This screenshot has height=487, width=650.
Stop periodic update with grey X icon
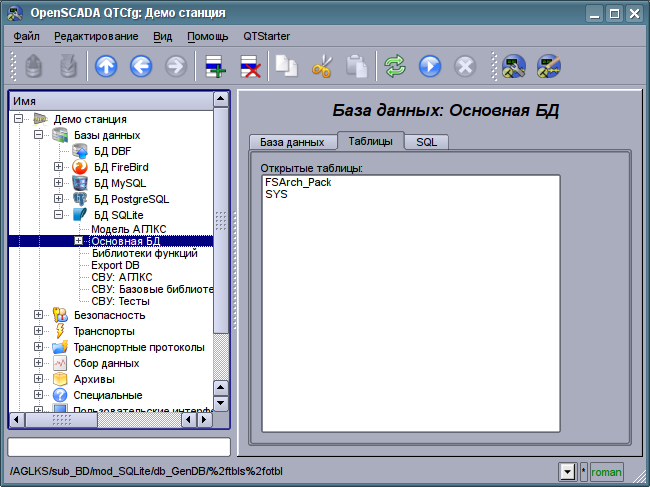click(465, 66)
